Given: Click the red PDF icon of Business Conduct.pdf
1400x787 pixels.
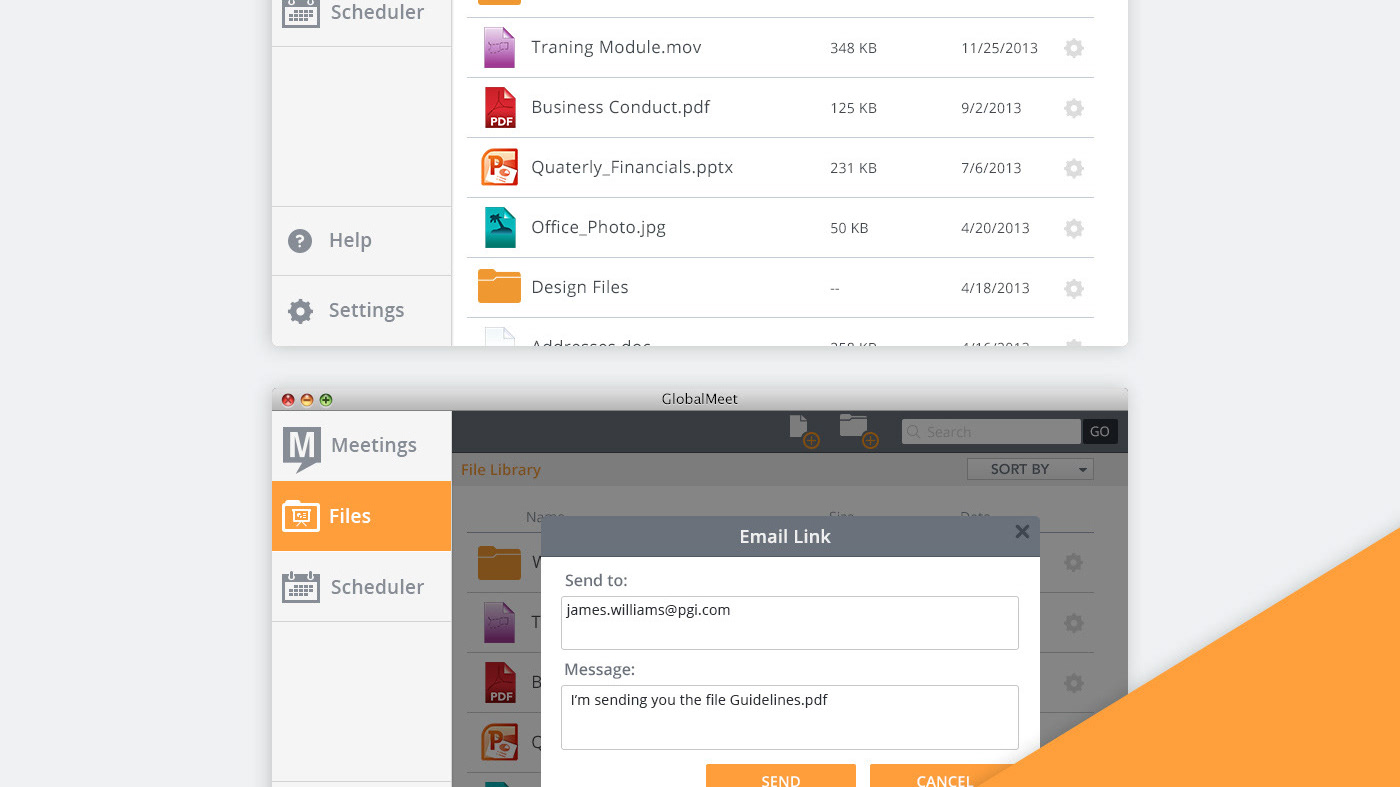Looking at the screenshot, I should [500, 108].
